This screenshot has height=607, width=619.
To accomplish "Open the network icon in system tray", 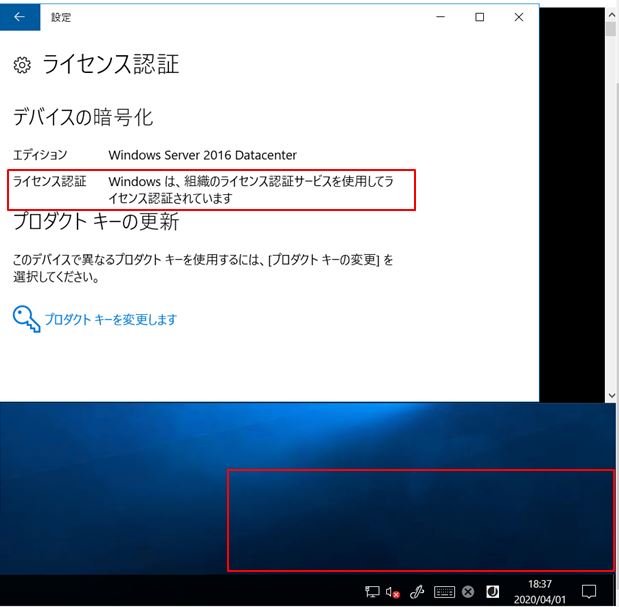I will (372, 591).
